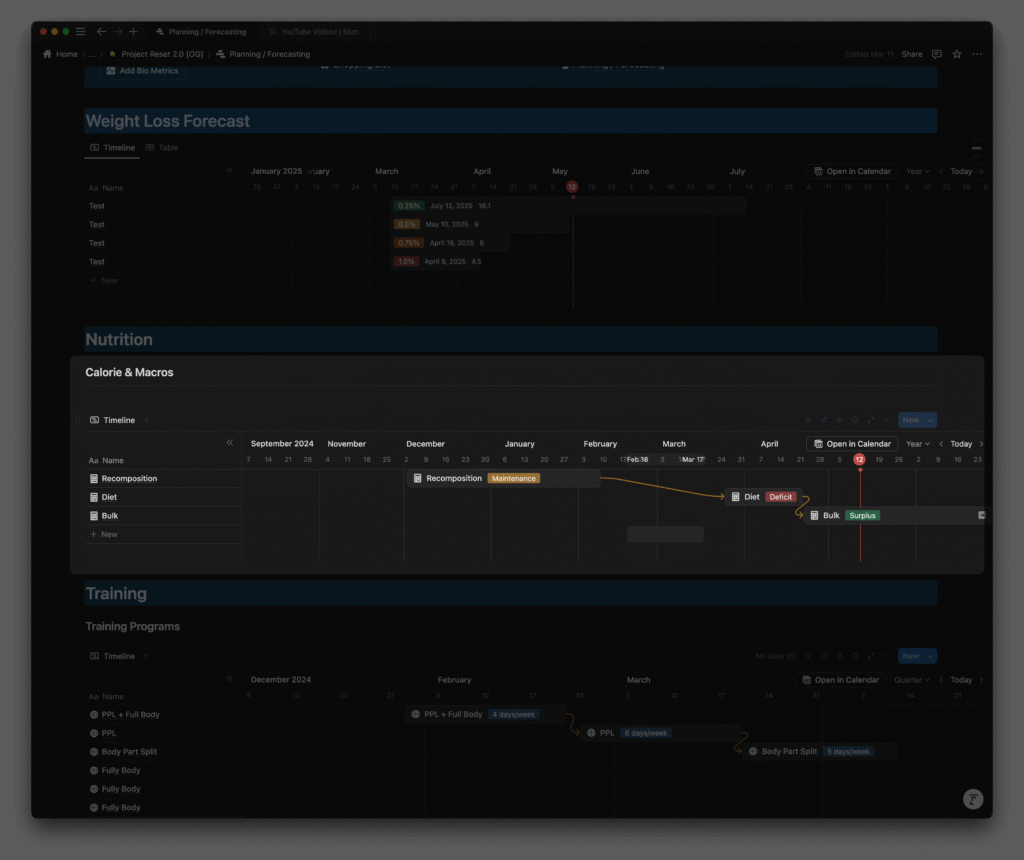This screenshot has height=860, width=1024.
Task: Open comments icon in top bar
Action: (x=936, y=54)
